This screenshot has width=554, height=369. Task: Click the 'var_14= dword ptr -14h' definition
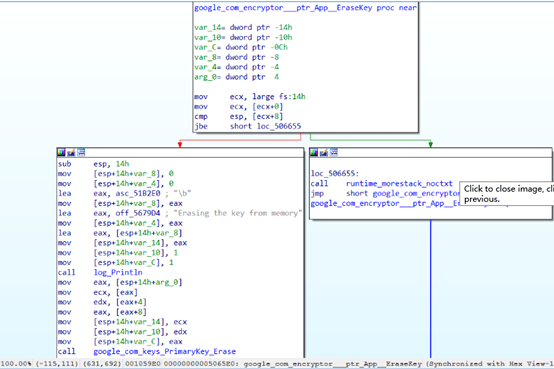[243, 27]
